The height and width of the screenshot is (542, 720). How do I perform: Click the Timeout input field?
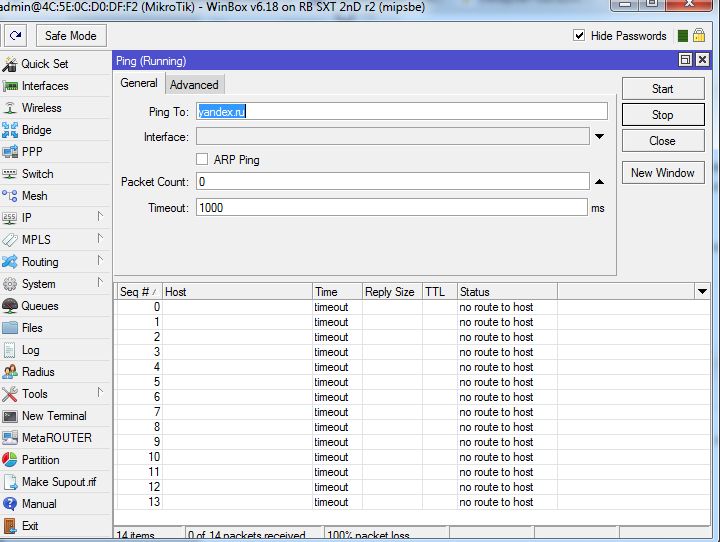click(x=392, y=208)
